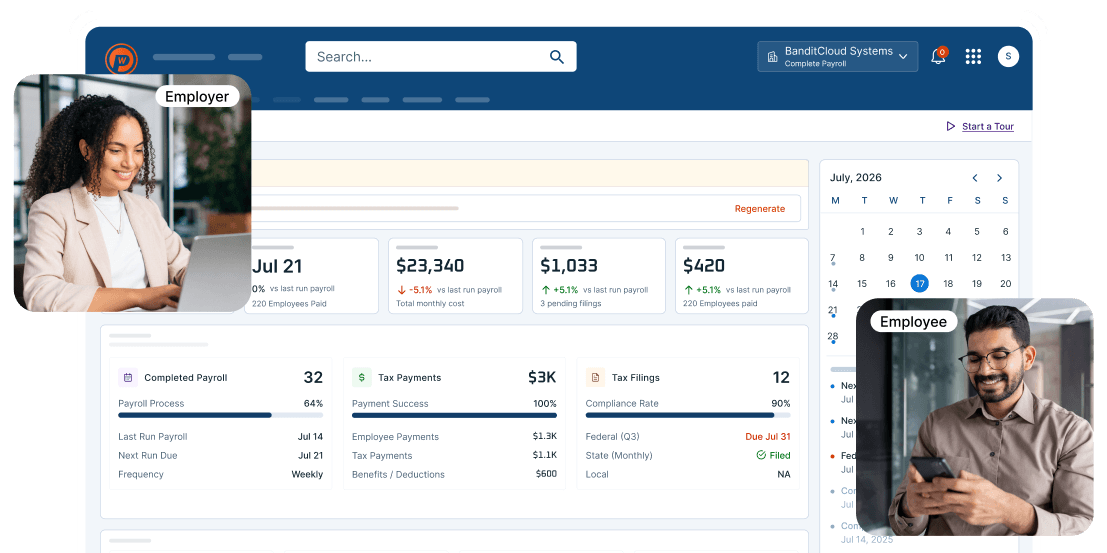Click the Start a Tour play icon
Screen dimensions: 1107x553
pos(951,126)
